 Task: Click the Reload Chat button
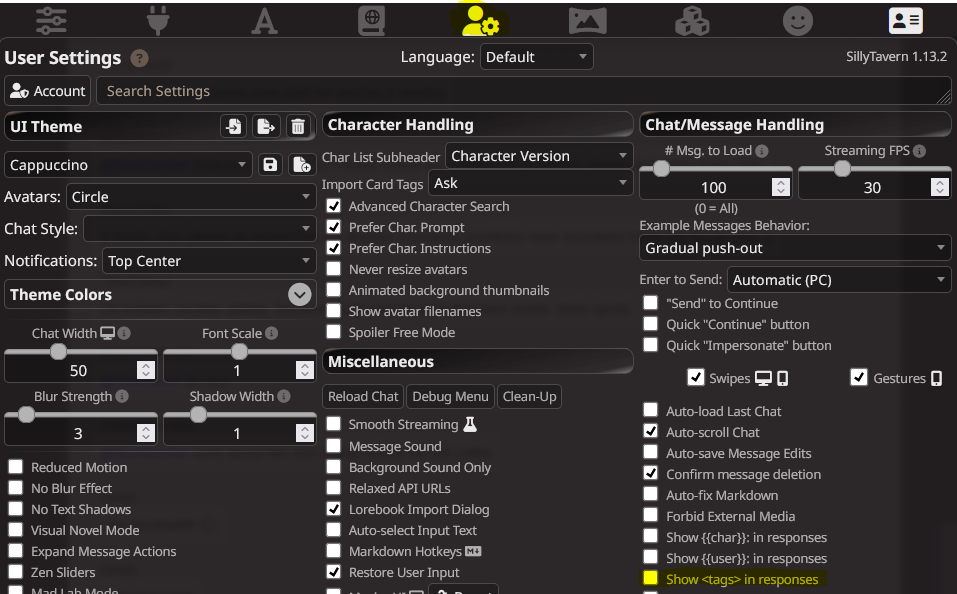[x=363, y=396]
